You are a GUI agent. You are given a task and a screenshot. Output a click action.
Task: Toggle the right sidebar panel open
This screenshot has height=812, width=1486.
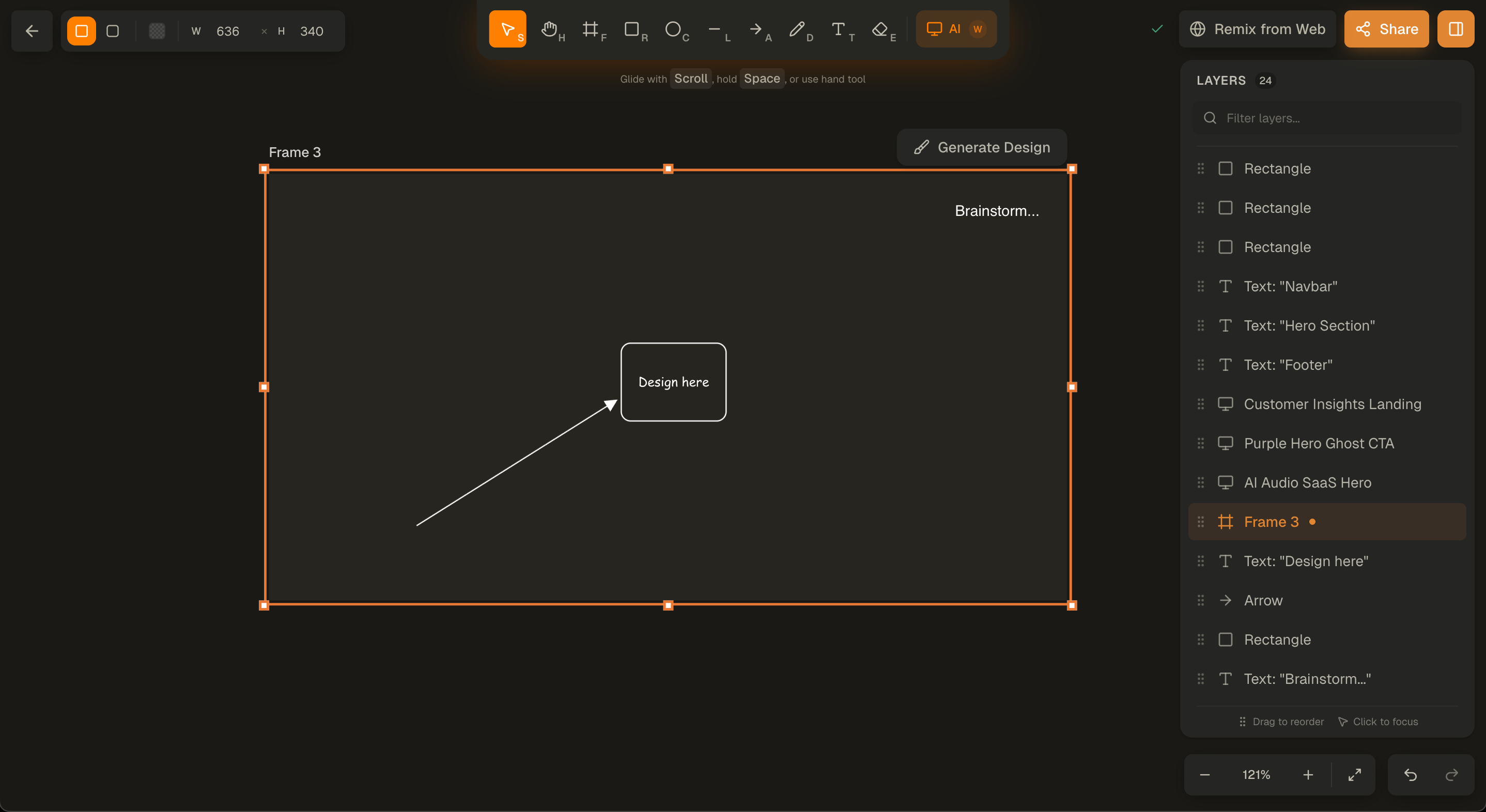1456,29
